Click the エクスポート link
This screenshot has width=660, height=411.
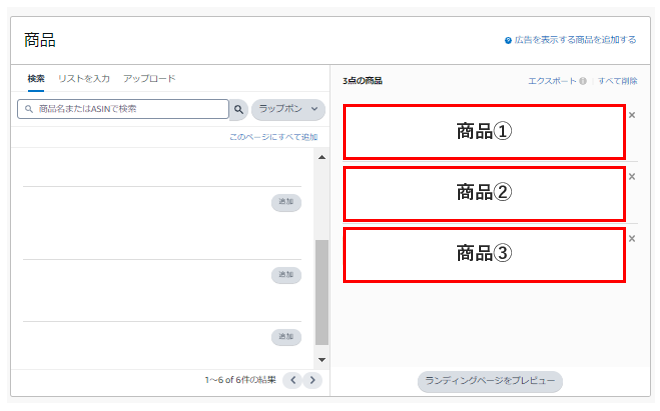point(552,81)
